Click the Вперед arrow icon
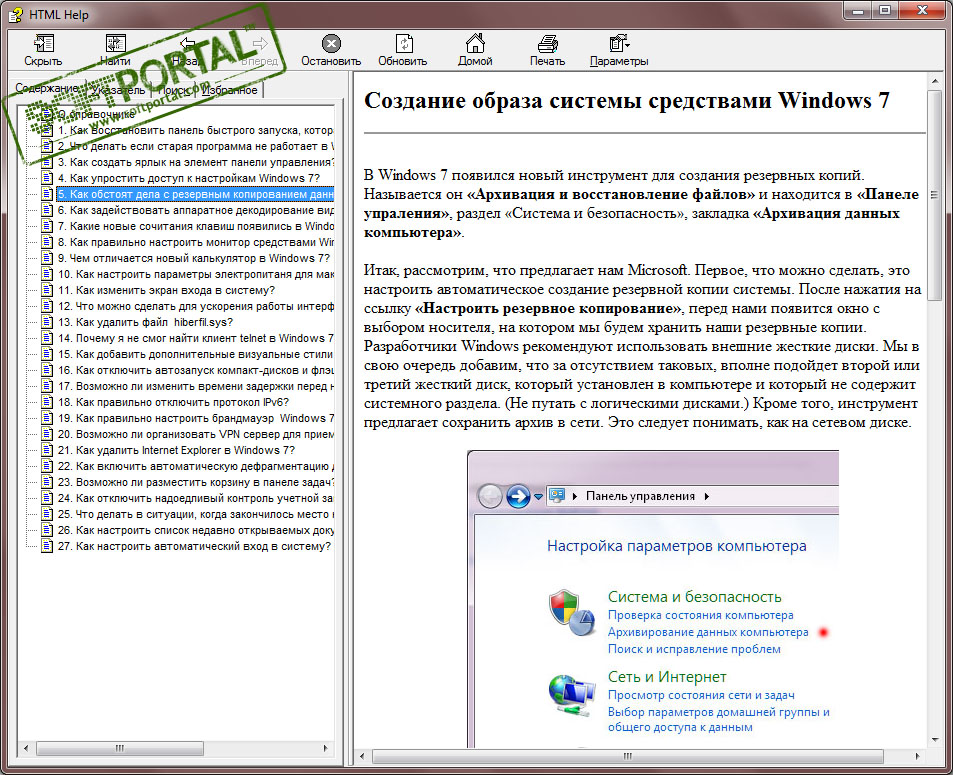The width and height of the screenshot is (953, 775). pos(260,44)
